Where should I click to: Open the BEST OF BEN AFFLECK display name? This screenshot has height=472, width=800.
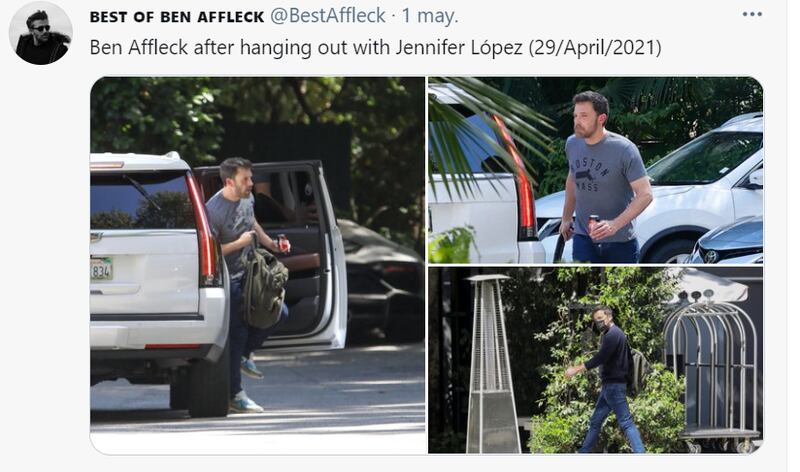(177, 17)
